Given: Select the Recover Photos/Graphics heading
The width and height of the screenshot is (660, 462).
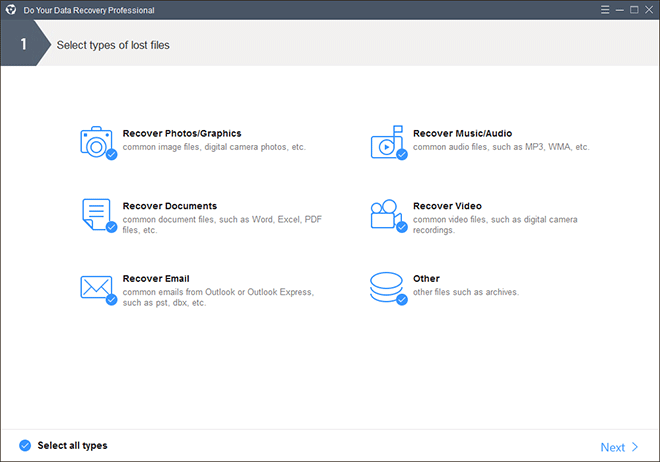Looking at the screenshot, I should coord(182,133).
